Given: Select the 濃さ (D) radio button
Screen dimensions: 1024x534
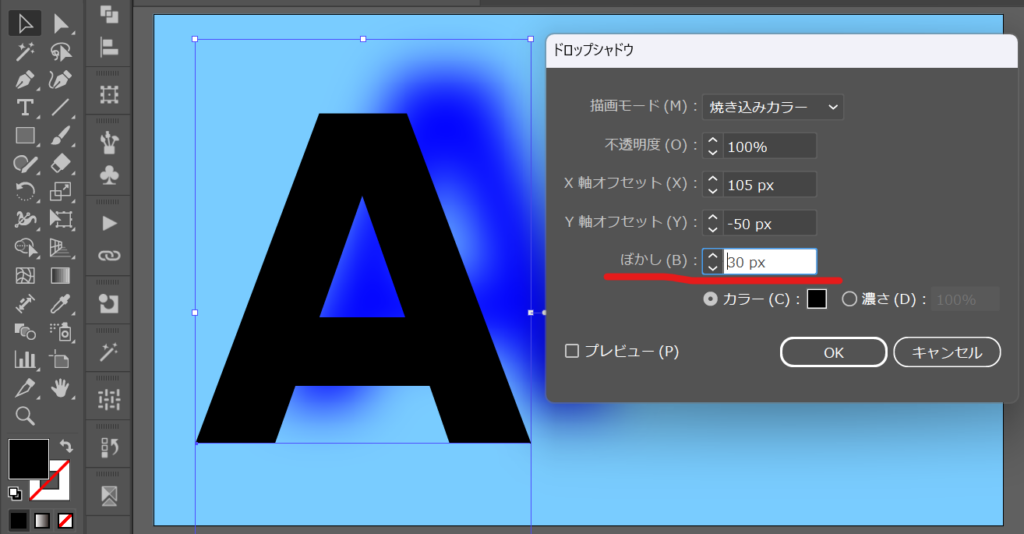Looking at the screenshot, I should [x=849, y=299].
